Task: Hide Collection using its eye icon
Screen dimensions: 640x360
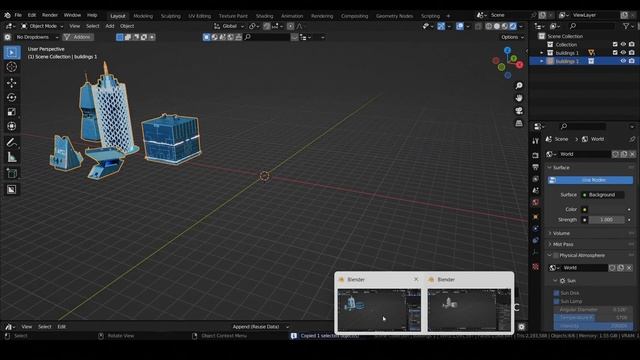Action: click(x=623, y=44)
